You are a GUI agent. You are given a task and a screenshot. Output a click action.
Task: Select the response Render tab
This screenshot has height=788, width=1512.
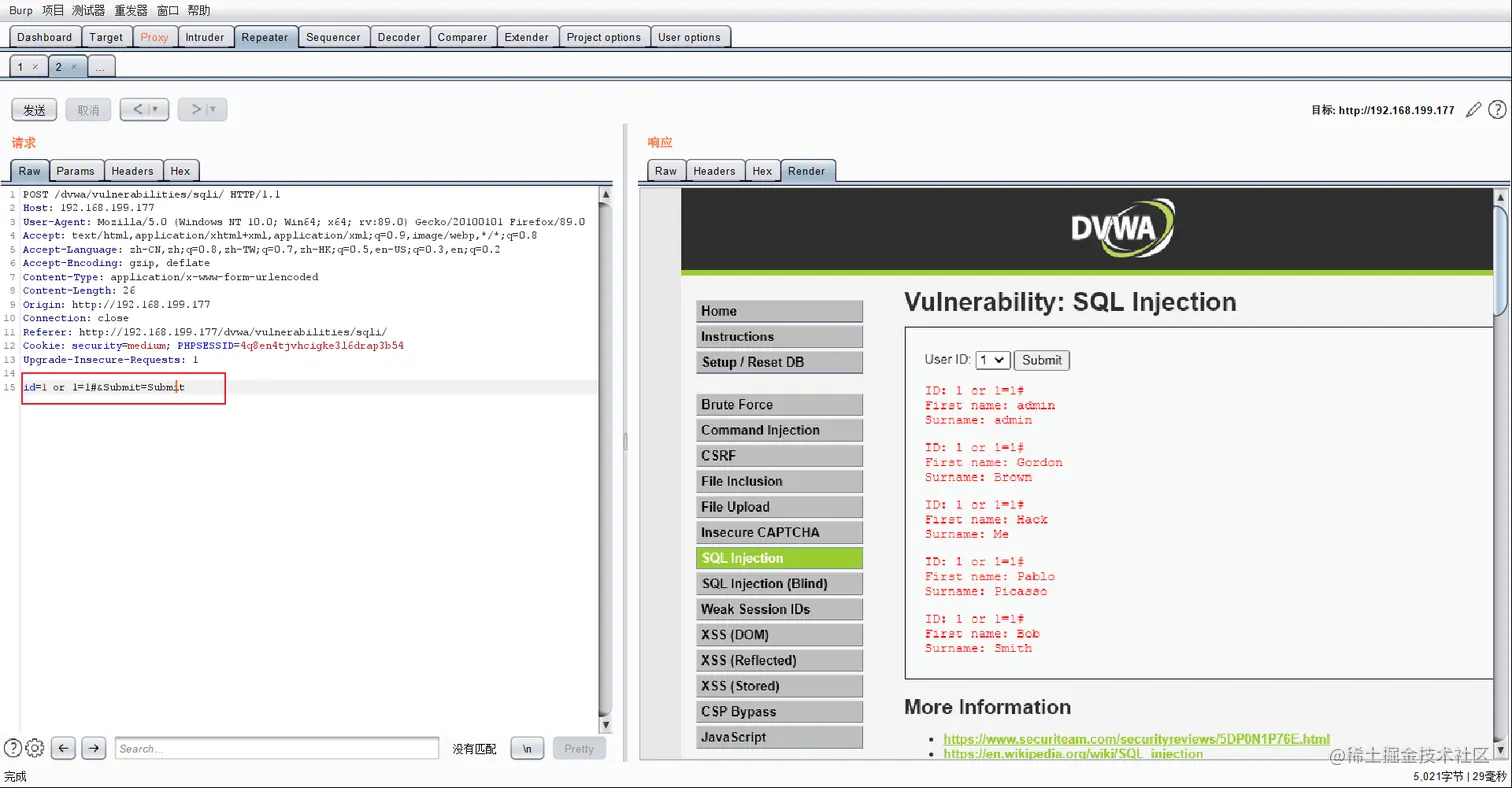(807, 171)
